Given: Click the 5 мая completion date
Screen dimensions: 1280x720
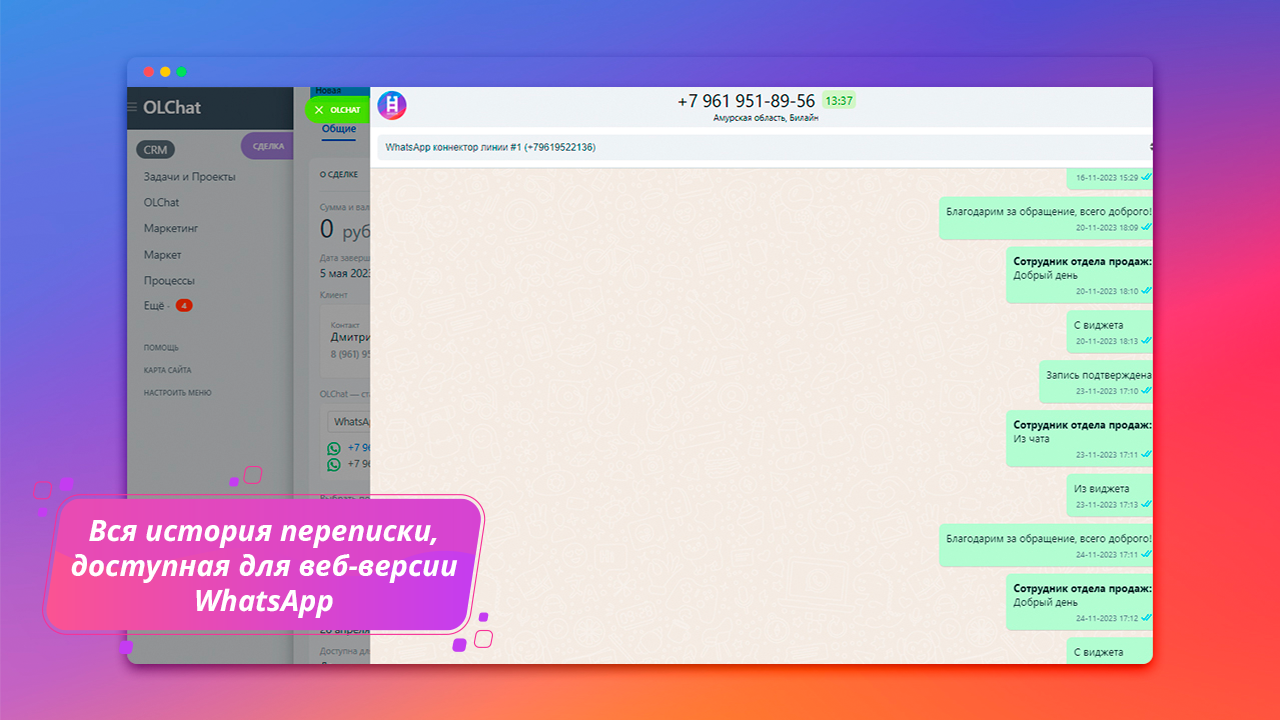Looking at the screenshot, I should click(345, 273).
